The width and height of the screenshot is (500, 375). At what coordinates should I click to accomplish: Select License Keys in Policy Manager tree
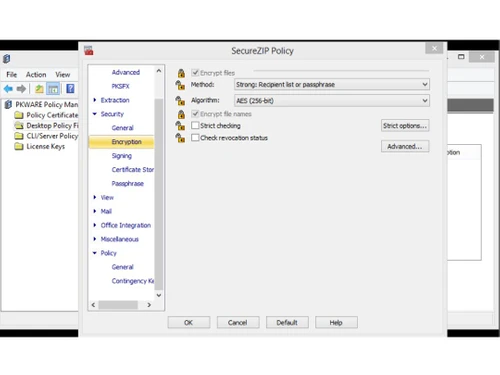coord(46,146)
